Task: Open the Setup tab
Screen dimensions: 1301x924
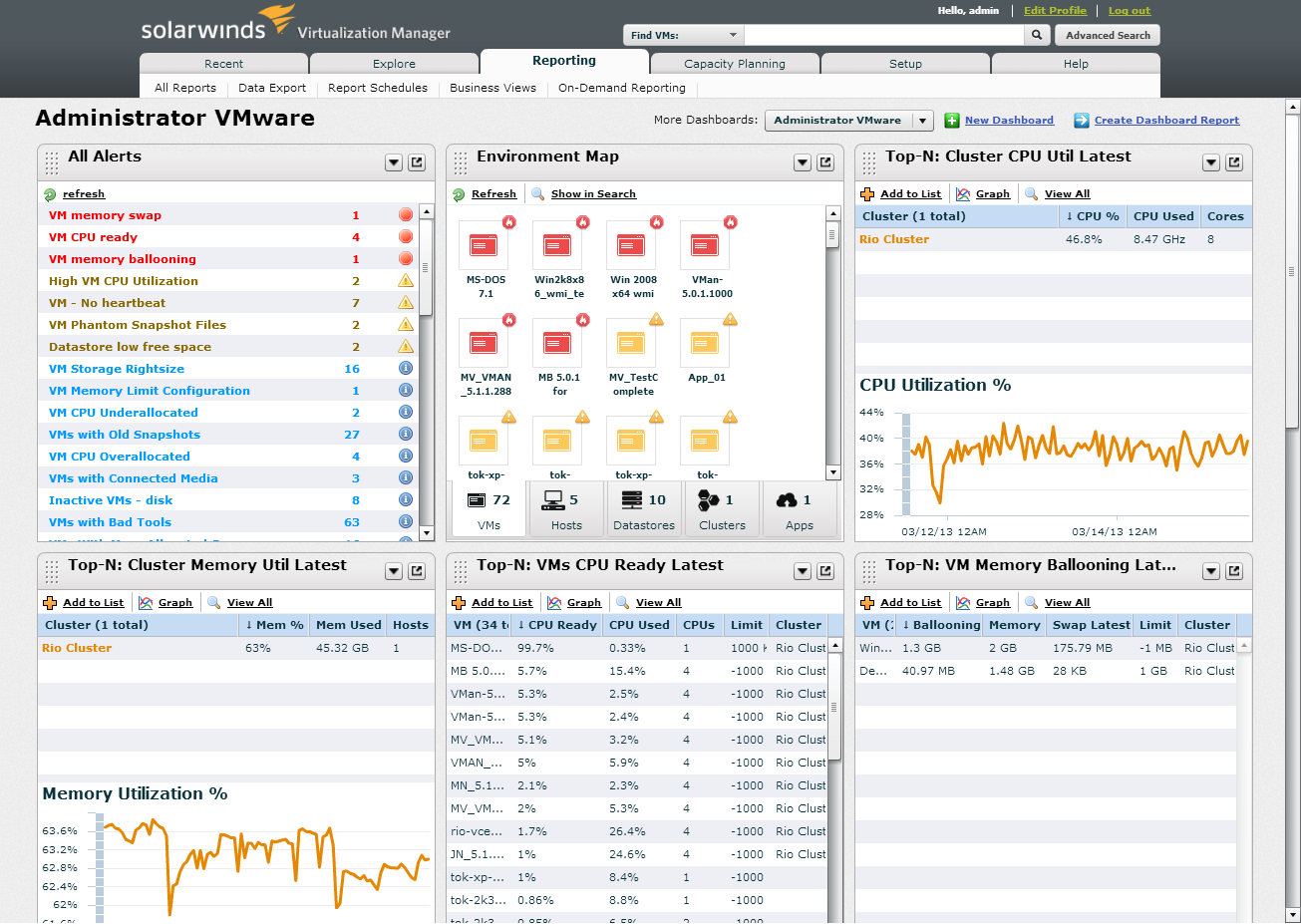Action: pyautogui.click(x=905, y=64)
